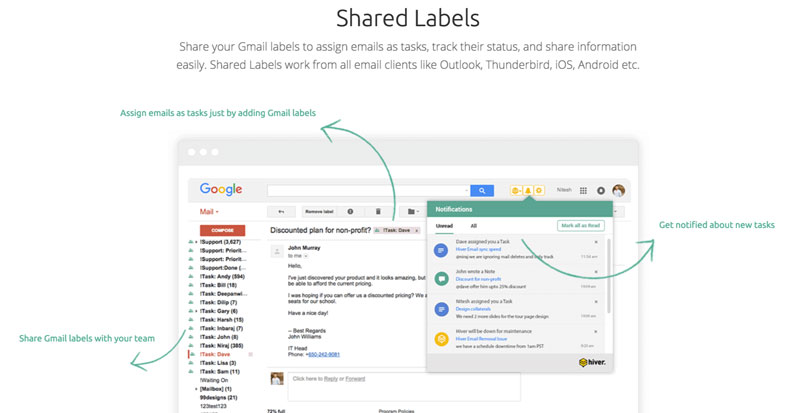Screen dimensions: 800x413
Task: Open the Hiver gear settings icon
Action: (539, 190)
